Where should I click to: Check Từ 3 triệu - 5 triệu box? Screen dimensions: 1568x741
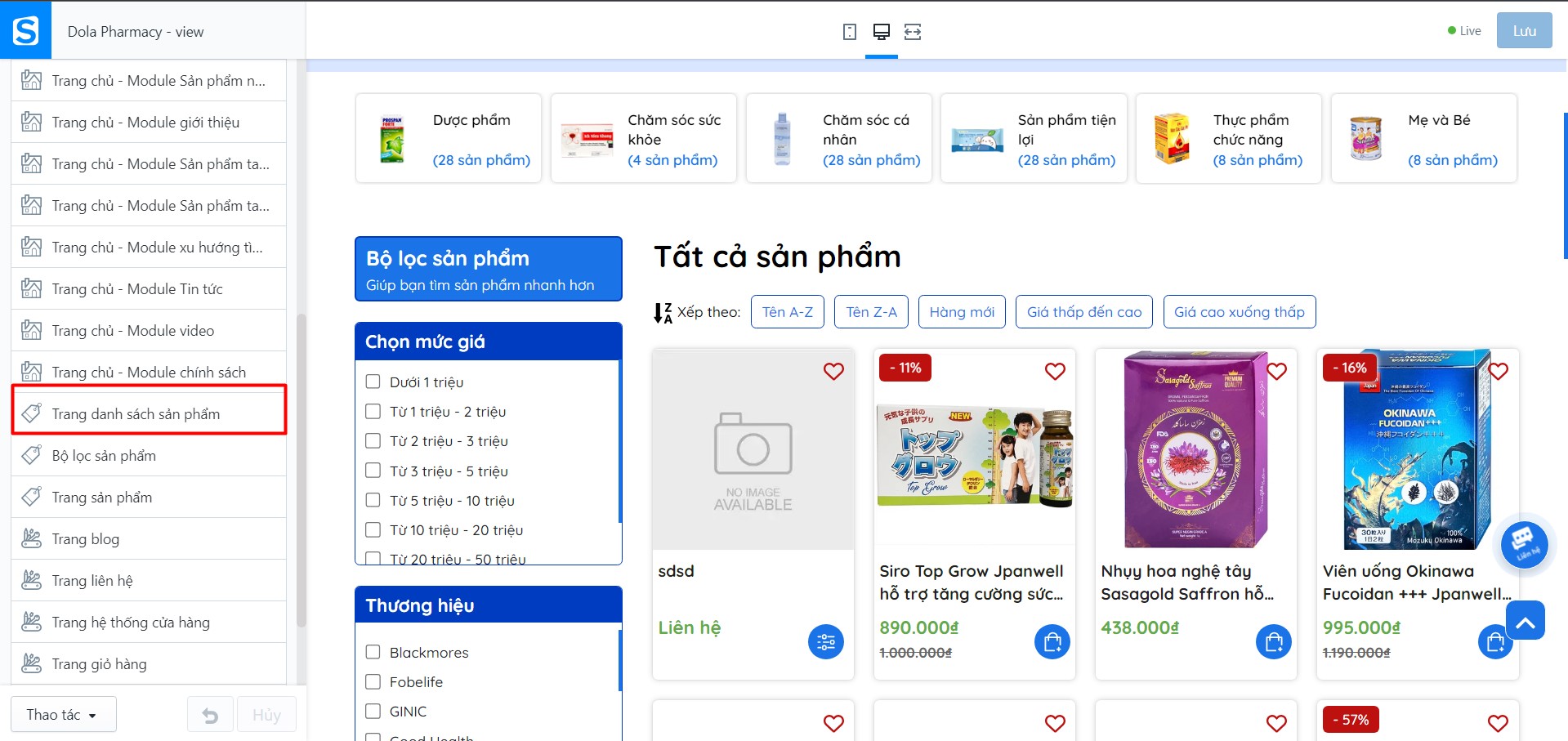[373, 471]
